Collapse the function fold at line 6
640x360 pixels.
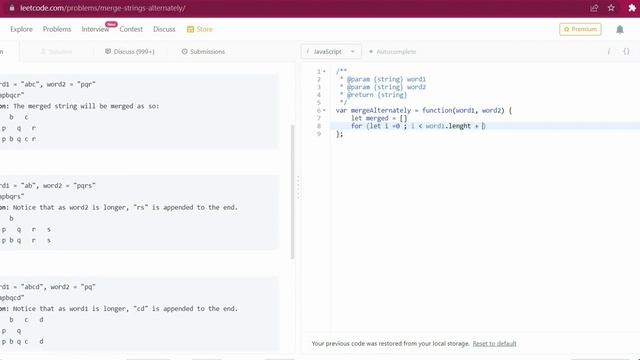[324, 111]
